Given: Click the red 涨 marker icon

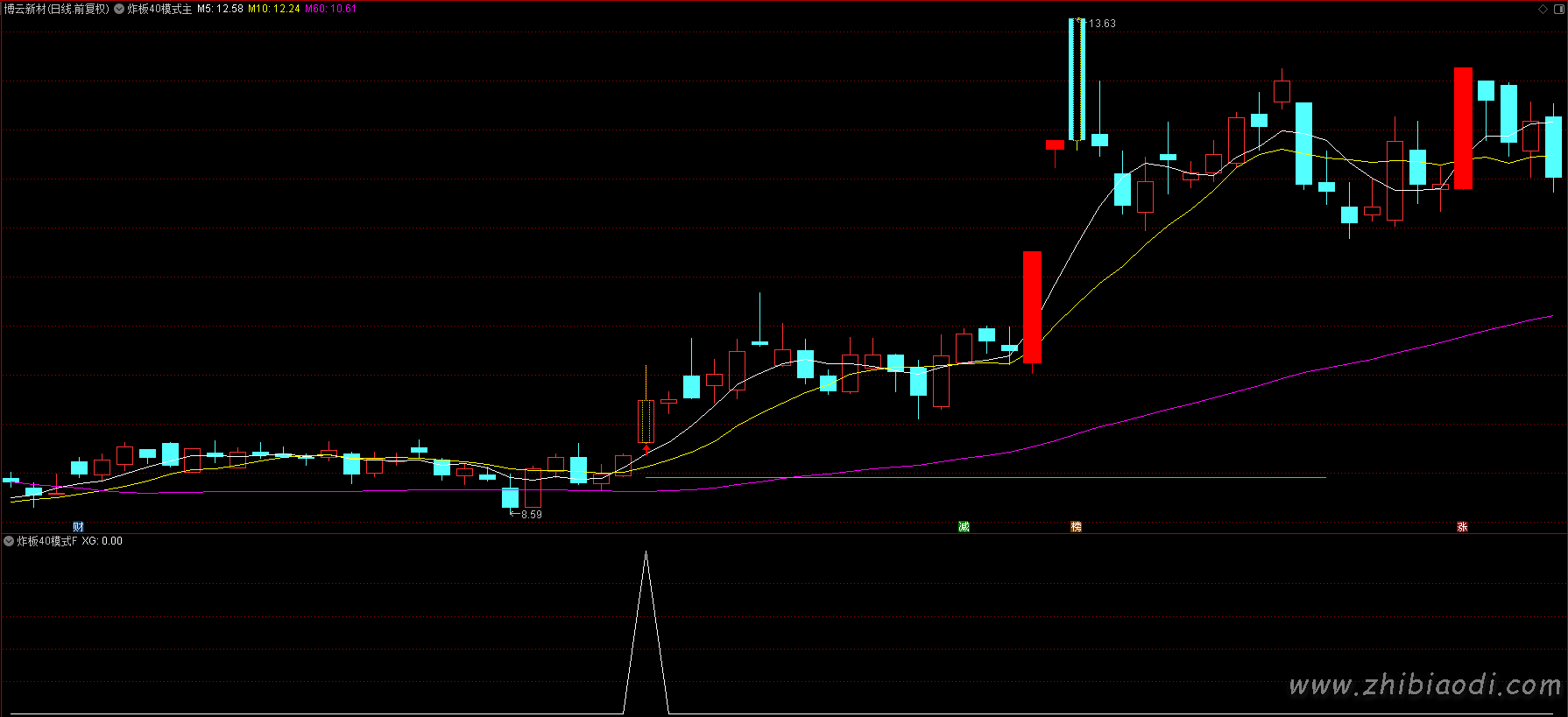Looking at the screenshot, I should pyautogui.click(x=1462, y=526).
